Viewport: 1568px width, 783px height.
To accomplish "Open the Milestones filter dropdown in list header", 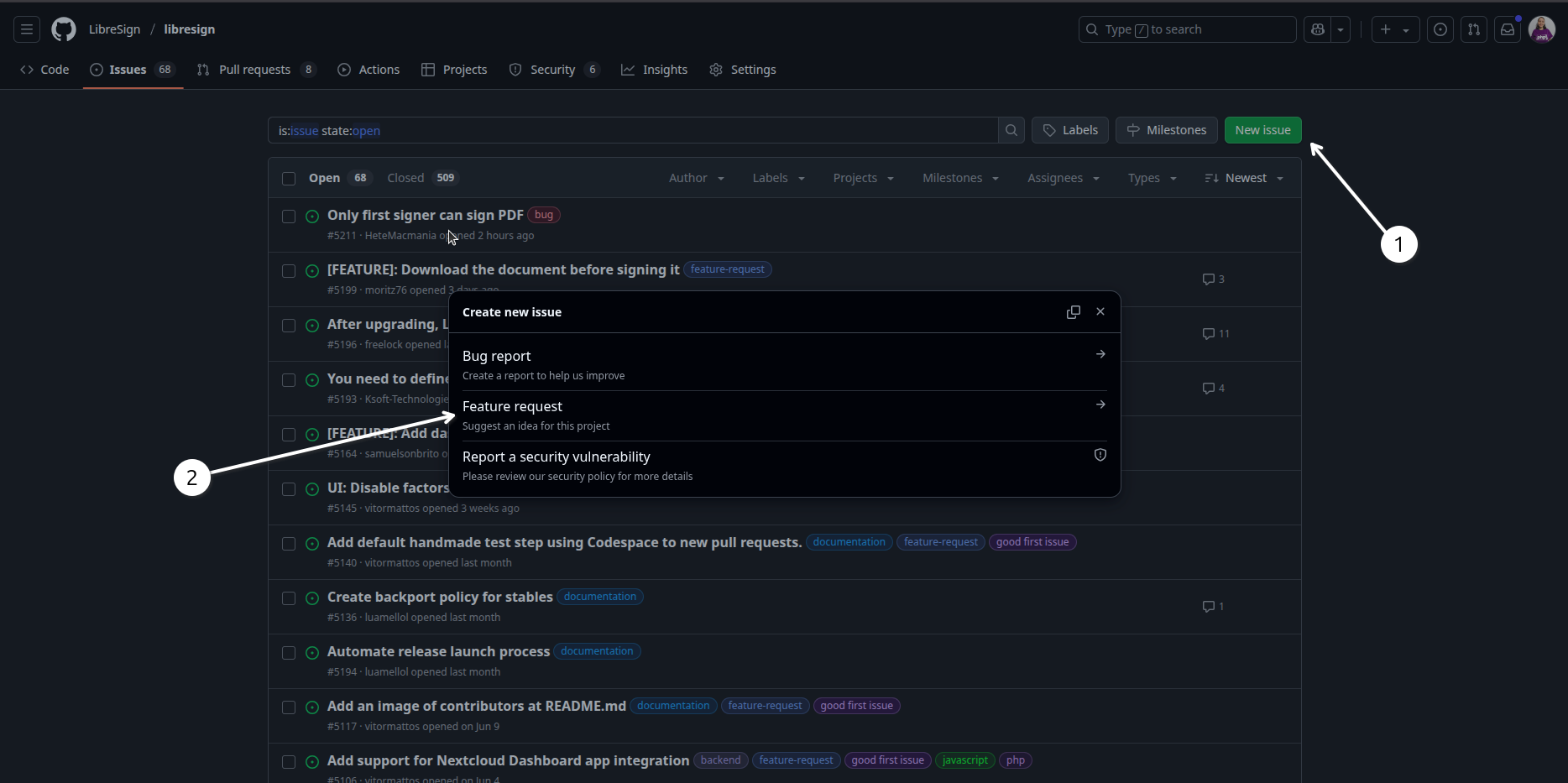I will pos(961,178).
